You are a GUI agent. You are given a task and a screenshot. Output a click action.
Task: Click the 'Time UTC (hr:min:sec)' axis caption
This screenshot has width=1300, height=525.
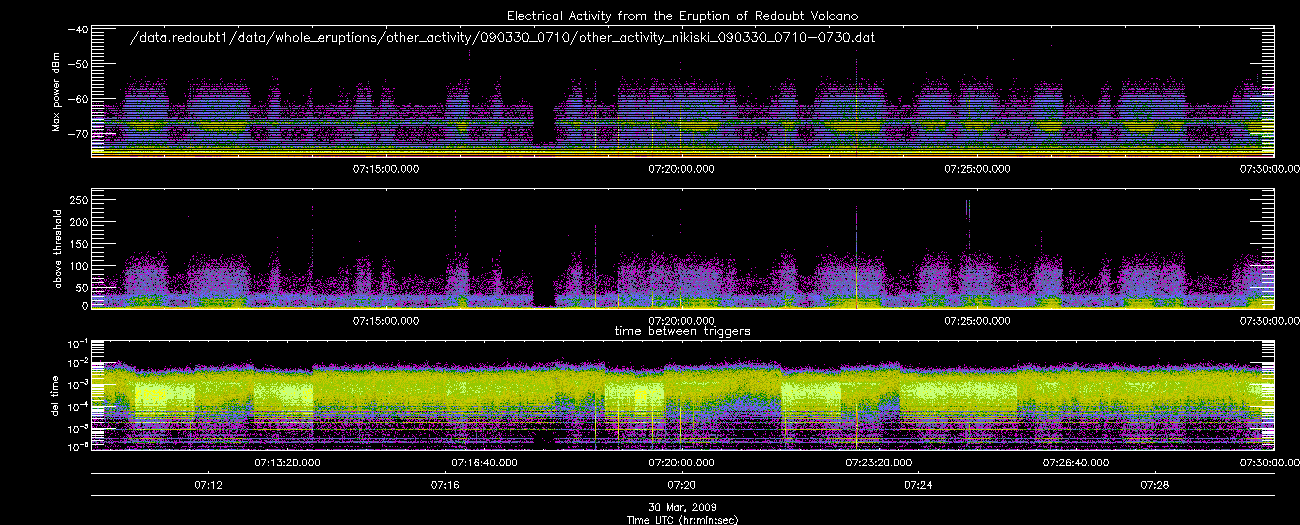click(682, 519)
